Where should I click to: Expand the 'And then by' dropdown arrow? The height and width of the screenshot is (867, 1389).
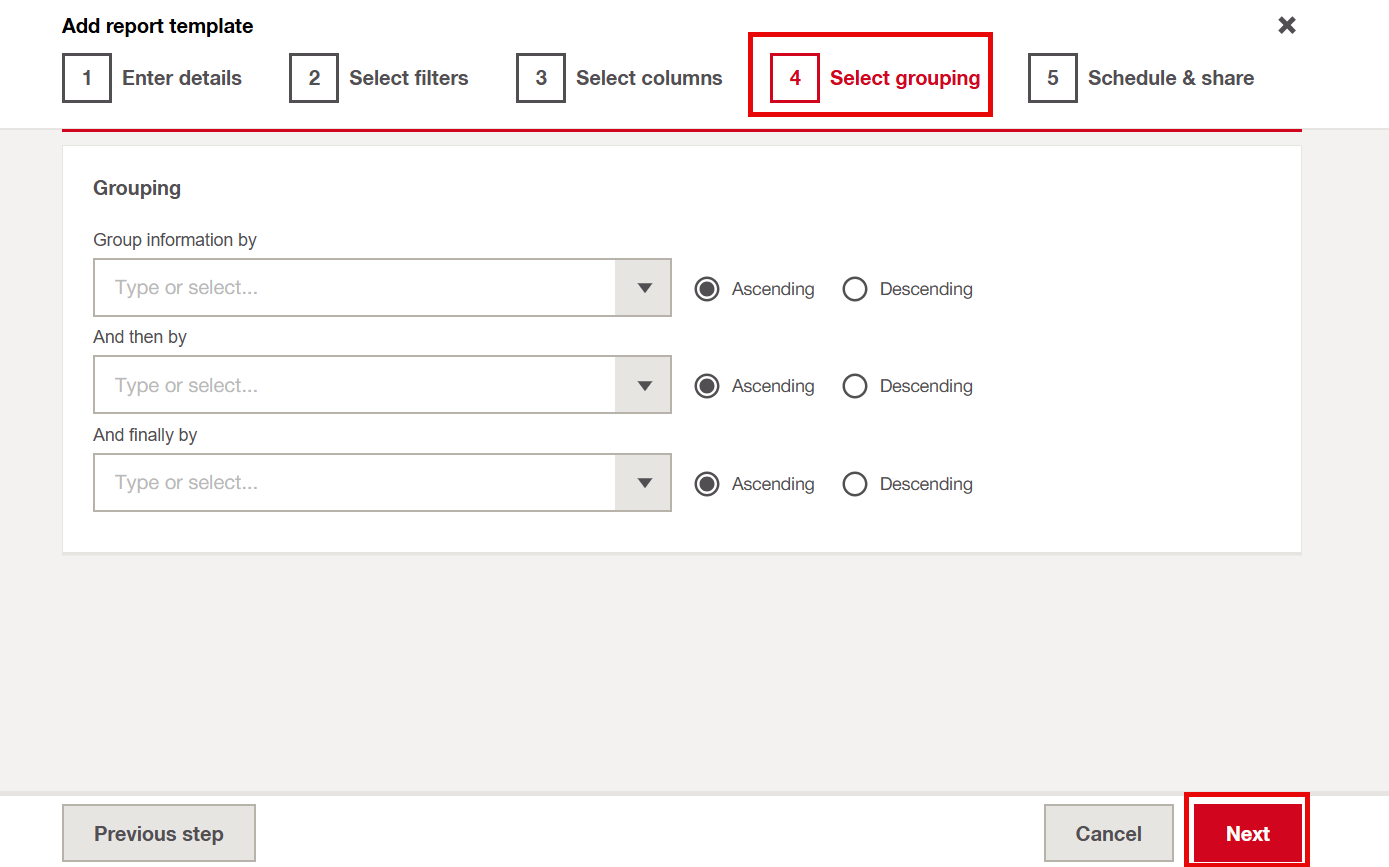pos(644,386)
